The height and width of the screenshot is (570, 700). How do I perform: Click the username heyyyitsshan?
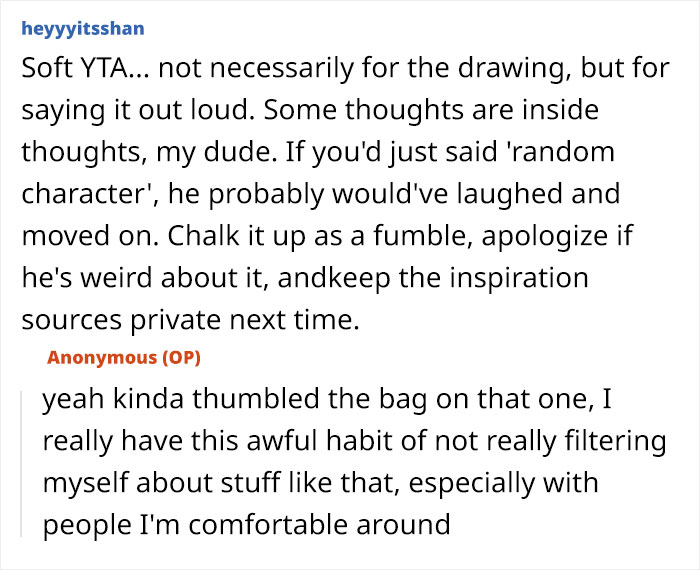[82, 28]
